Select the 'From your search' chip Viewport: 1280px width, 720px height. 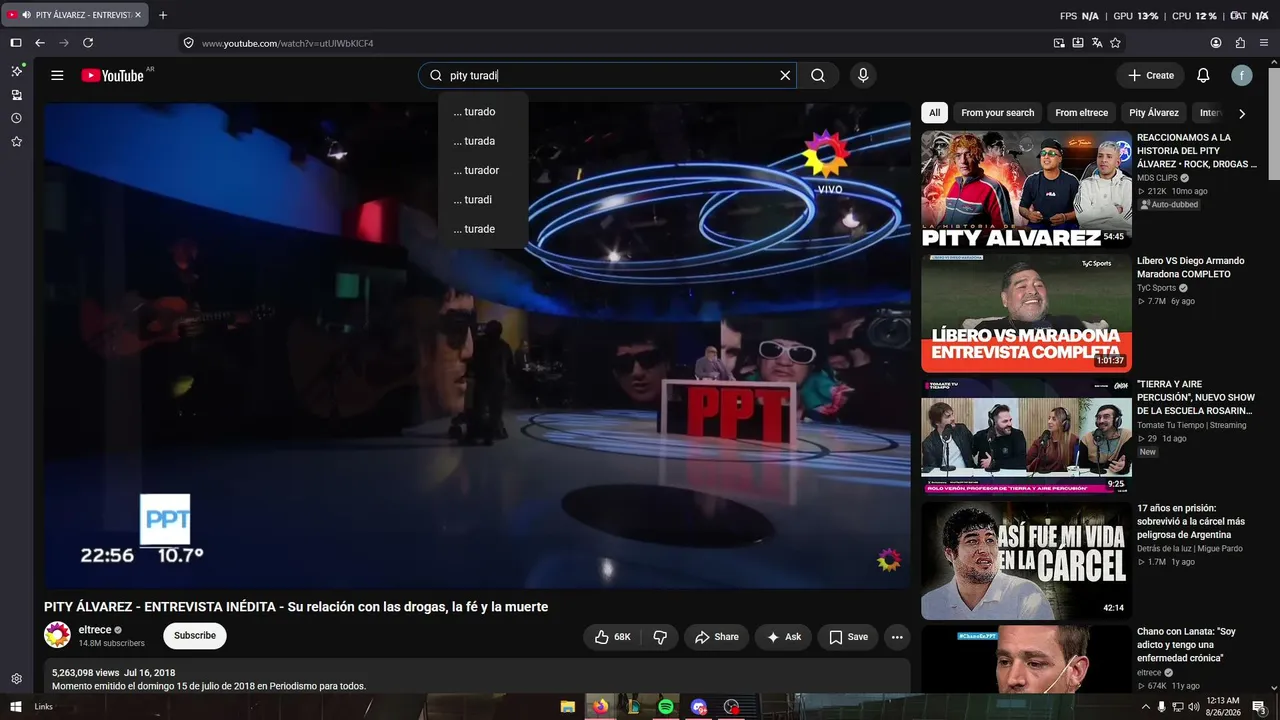click(x=998, y=113)
